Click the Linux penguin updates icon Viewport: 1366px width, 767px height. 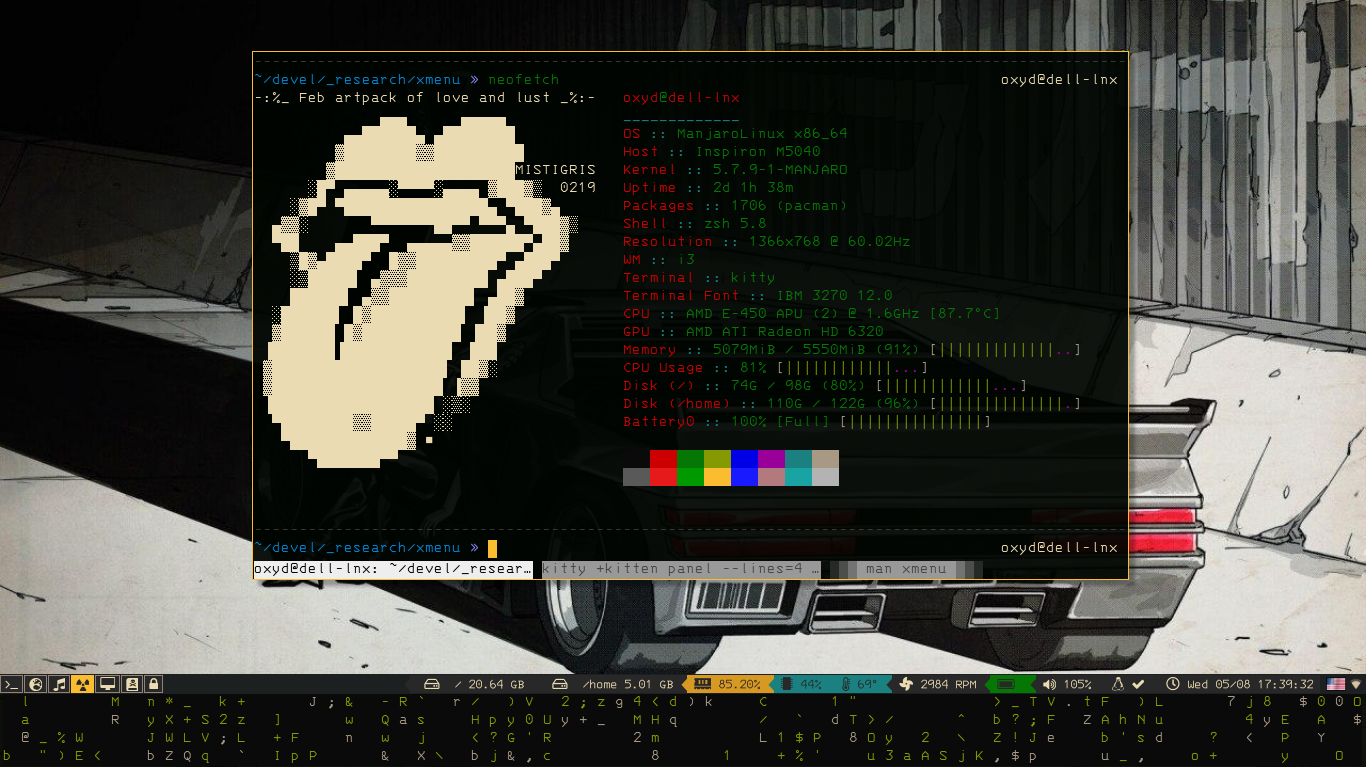[x=1118, y=685]
